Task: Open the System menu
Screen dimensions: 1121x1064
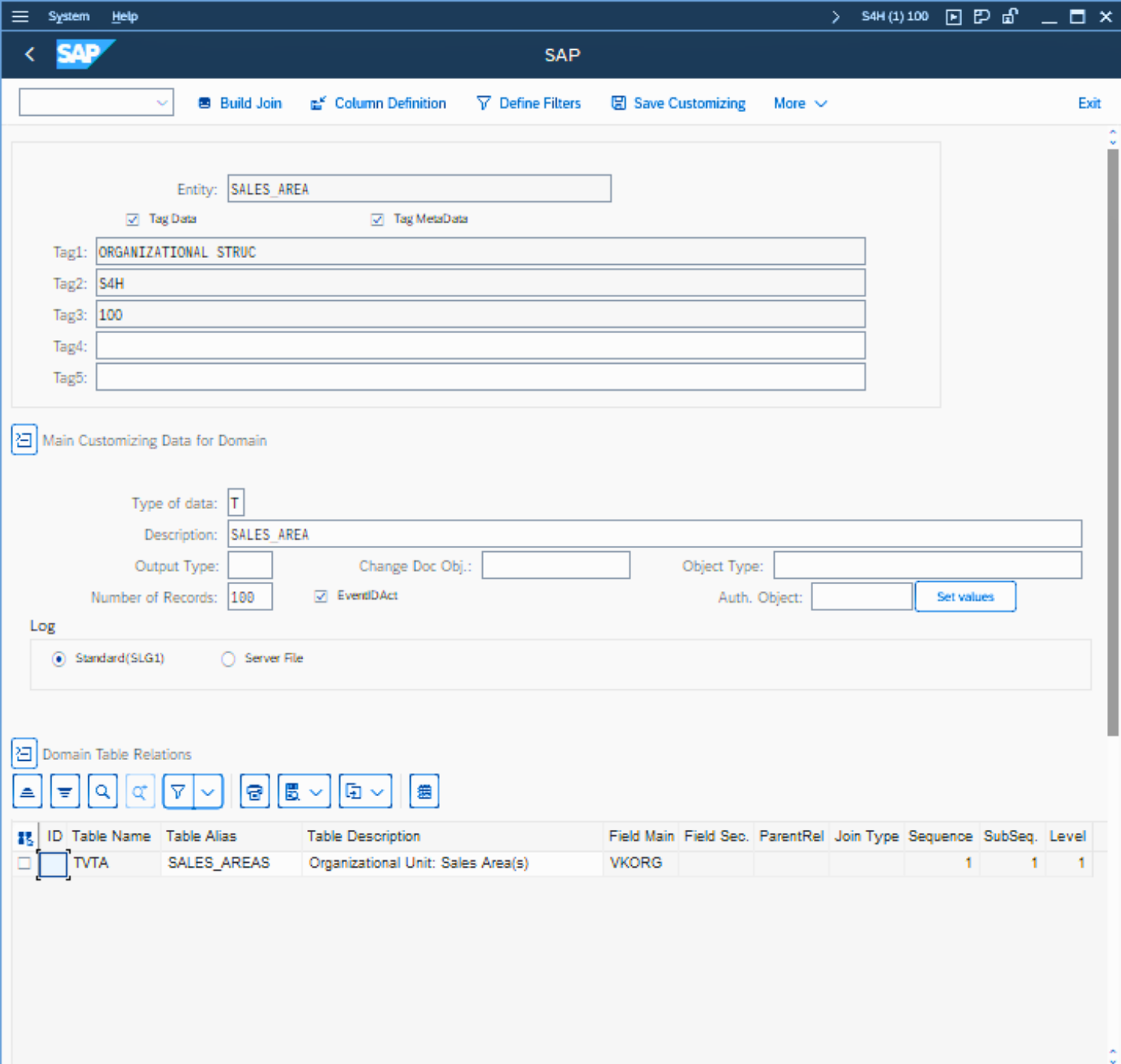Action: pyautogui.click(x=68, y=16)
